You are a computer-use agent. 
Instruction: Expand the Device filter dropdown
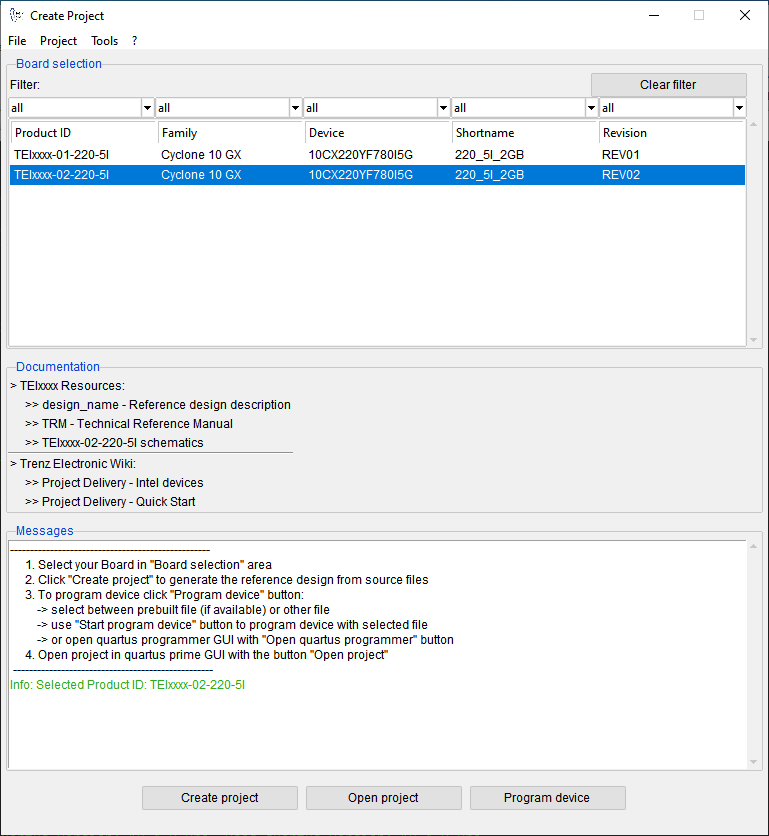click(443, 108)
